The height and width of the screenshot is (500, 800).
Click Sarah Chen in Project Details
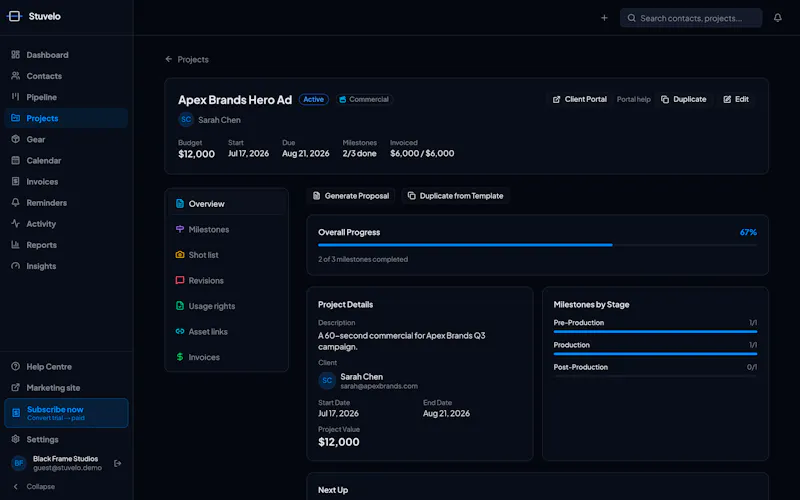[361, 377]
